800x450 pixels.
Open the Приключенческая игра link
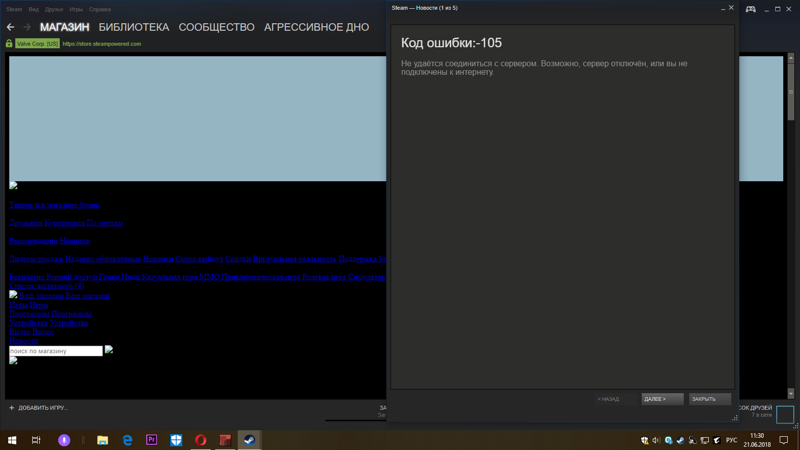(261, 277)
